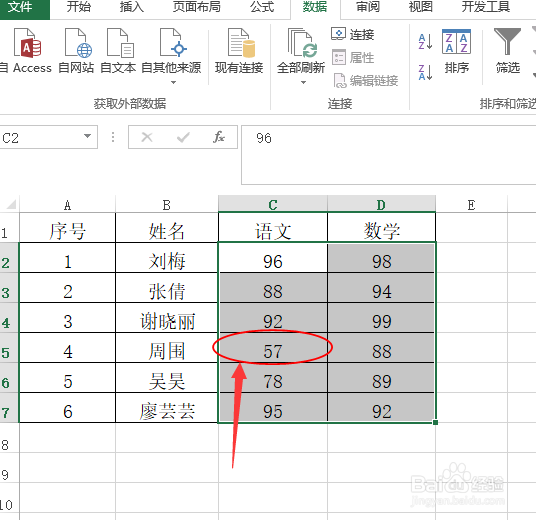Select the cell with name 张倩
536x520 pixels.
pos(167,288)
